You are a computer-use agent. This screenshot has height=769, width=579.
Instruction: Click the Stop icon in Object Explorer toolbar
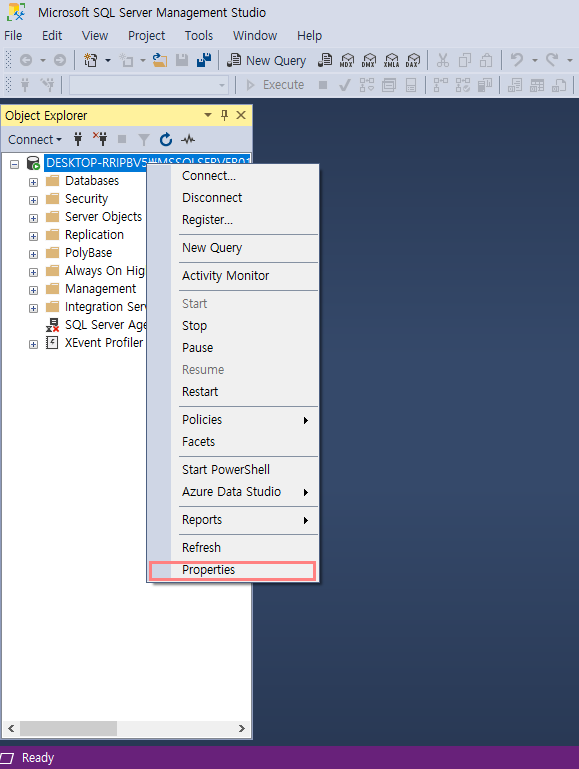tap(122, 140)
